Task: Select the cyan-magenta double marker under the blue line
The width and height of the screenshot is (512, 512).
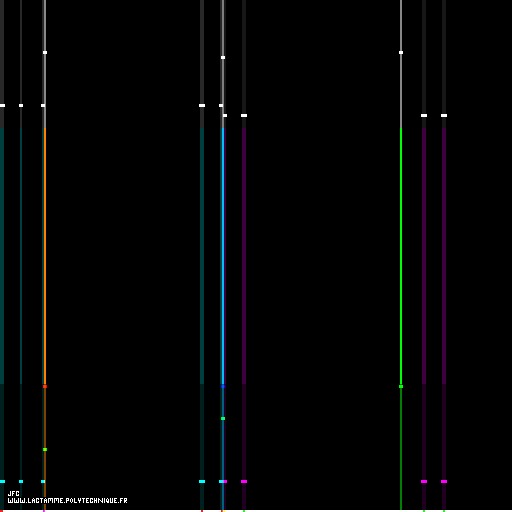Action: 223,482
